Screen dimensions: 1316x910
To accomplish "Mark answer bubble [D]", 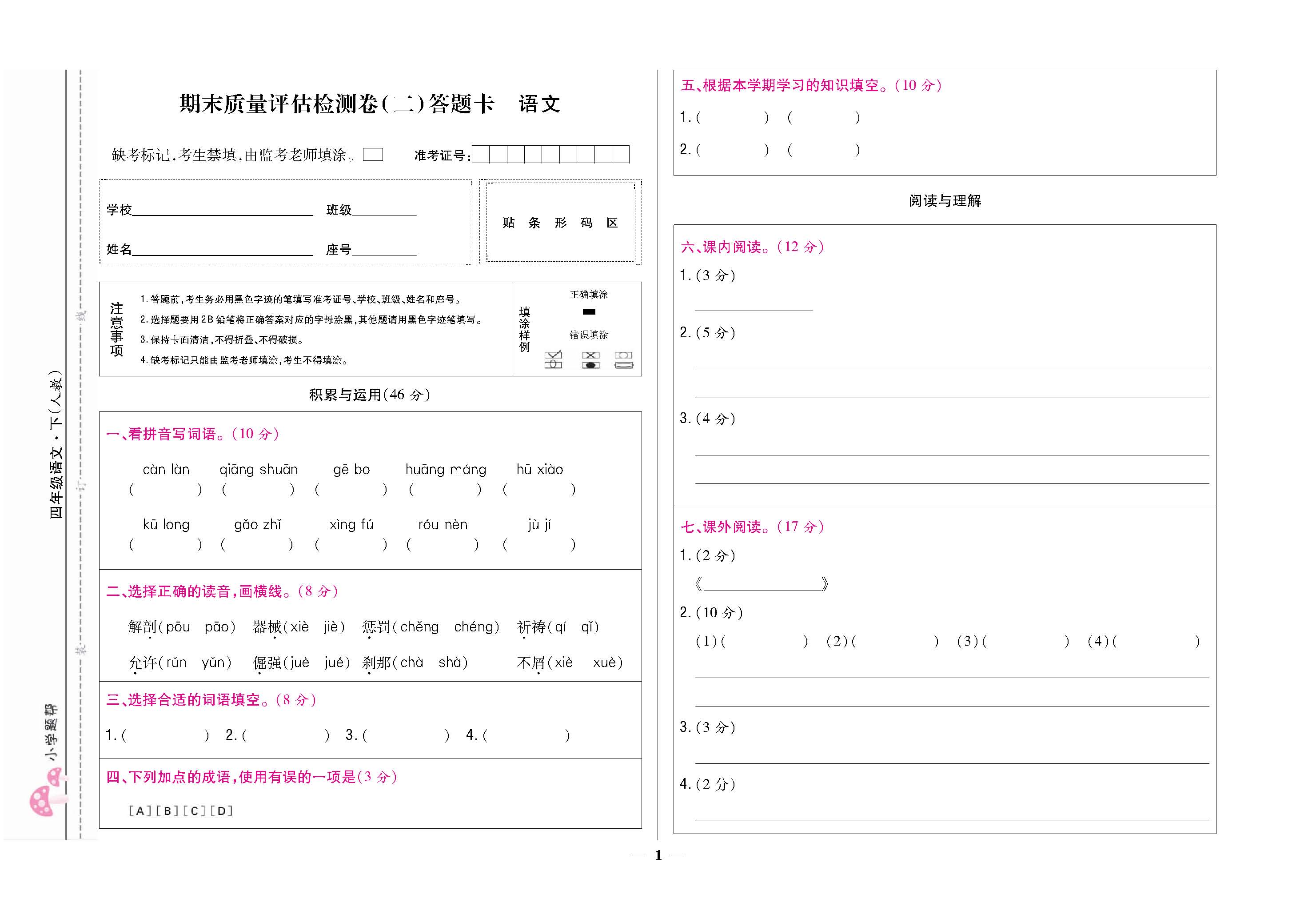I will click(x=222, y=811).
